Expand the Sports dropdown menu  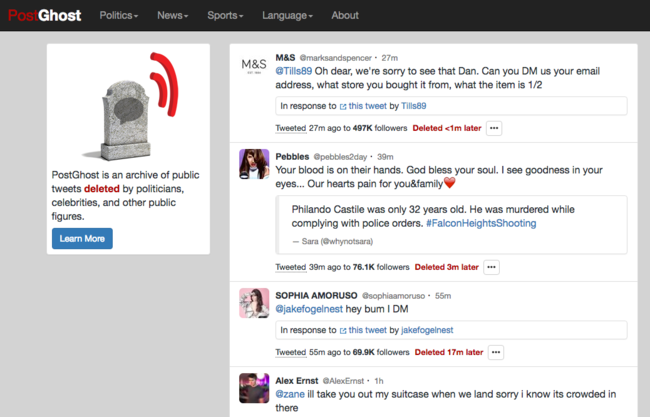[x=225, y=15]
